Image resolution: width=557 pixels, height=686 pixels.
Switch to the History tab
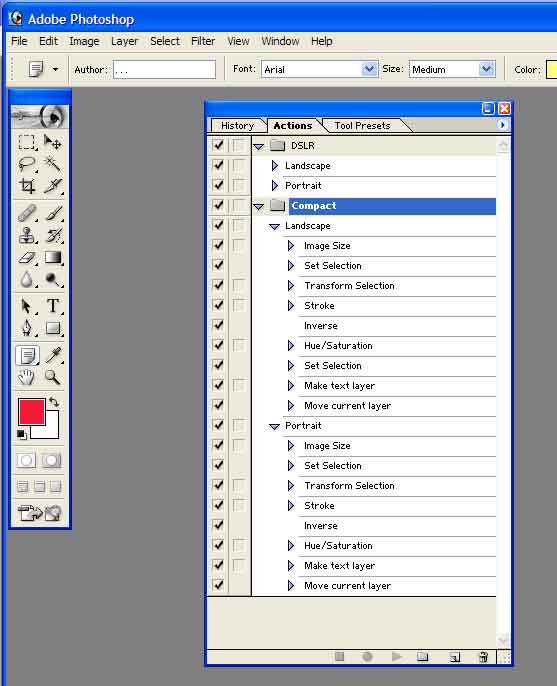coord(238,126)
